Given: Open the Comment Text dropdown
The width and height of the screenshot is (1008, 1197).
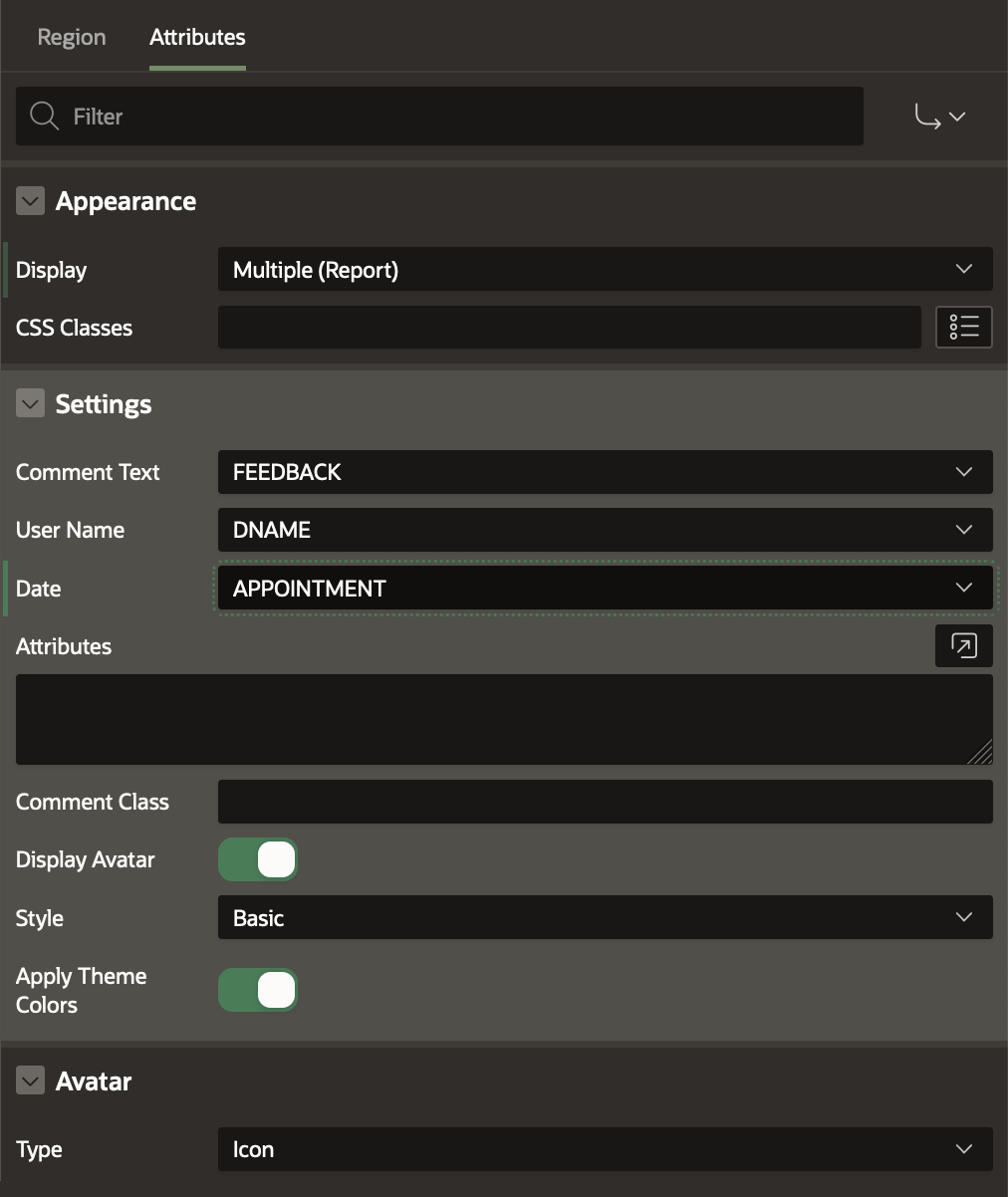Looking at the screenshot, I should (605, 472).
